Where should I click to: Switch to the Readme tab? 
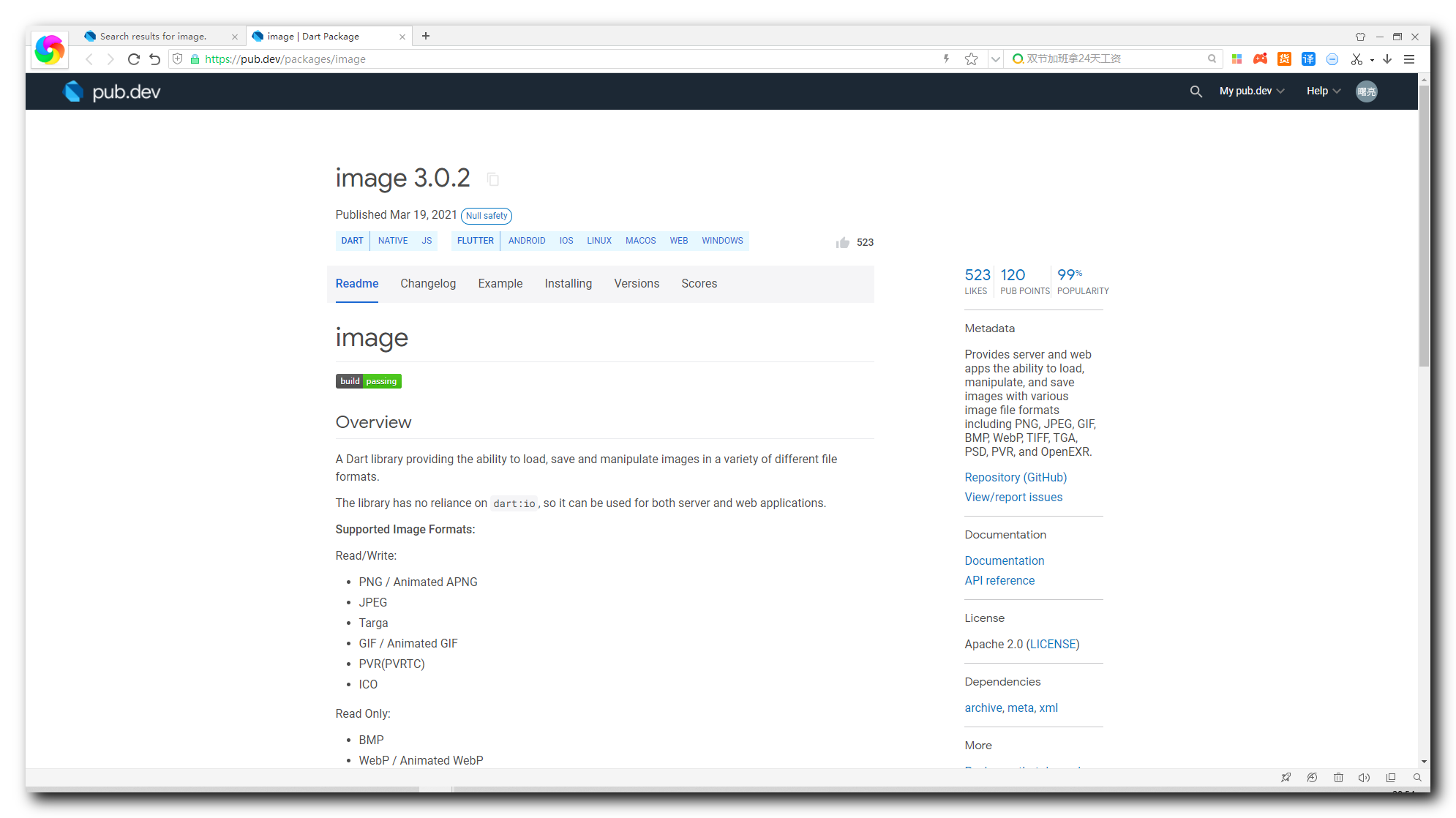click(357, 284)
